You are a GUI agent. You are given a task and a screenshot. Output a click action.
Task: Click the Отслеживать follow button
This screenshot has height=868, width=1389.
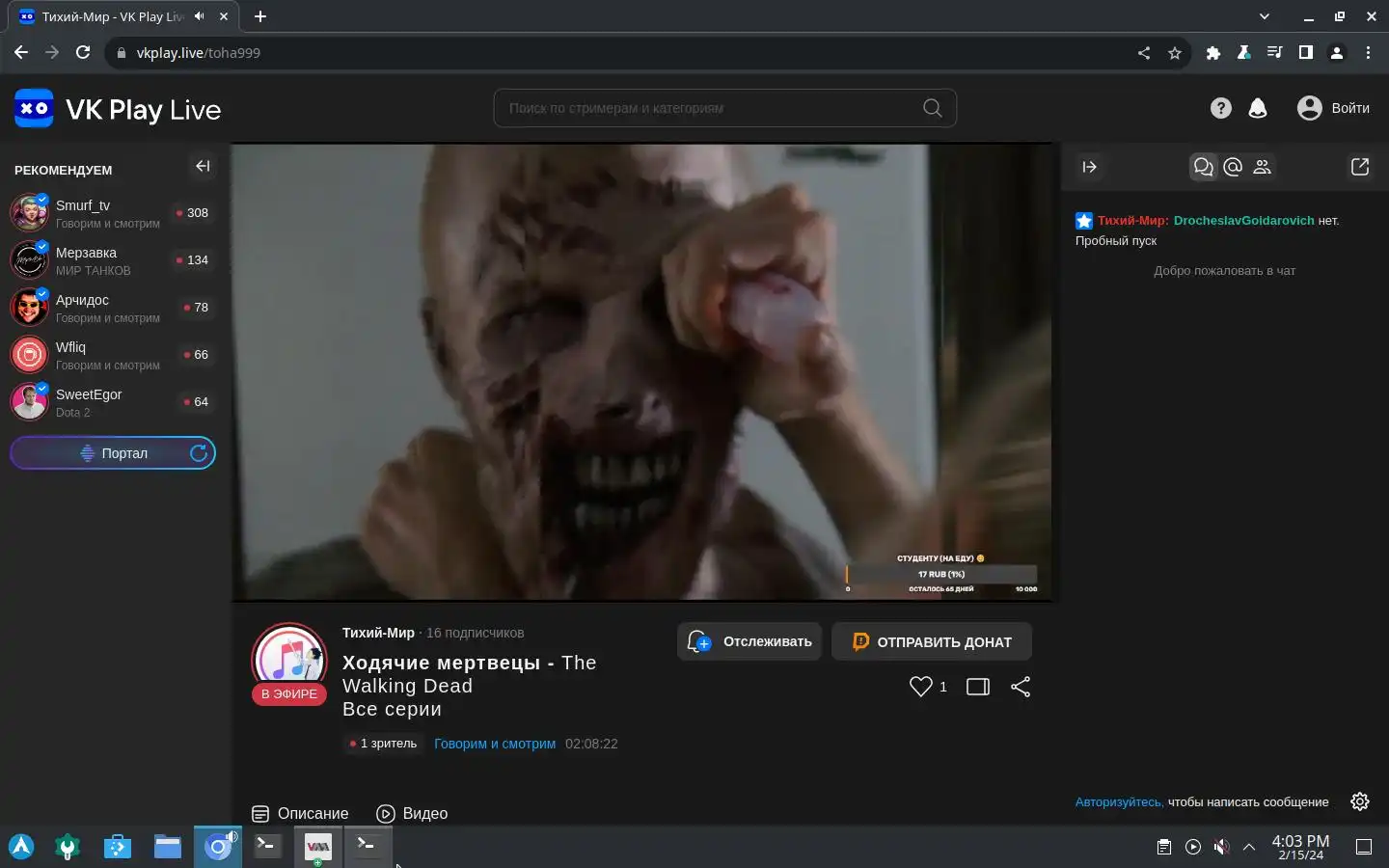pos(749,641)
